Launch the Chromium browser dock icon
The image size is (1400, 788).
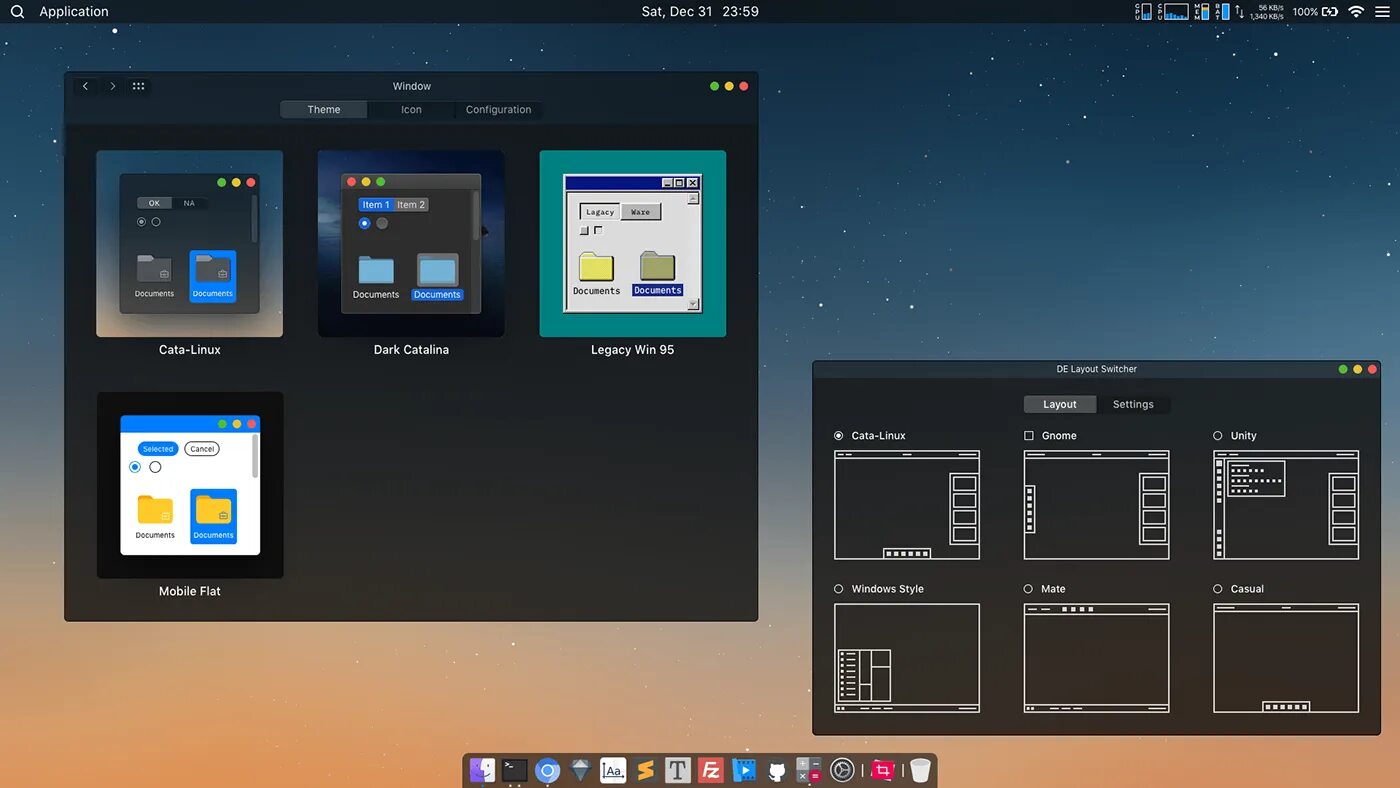(547, 770)
